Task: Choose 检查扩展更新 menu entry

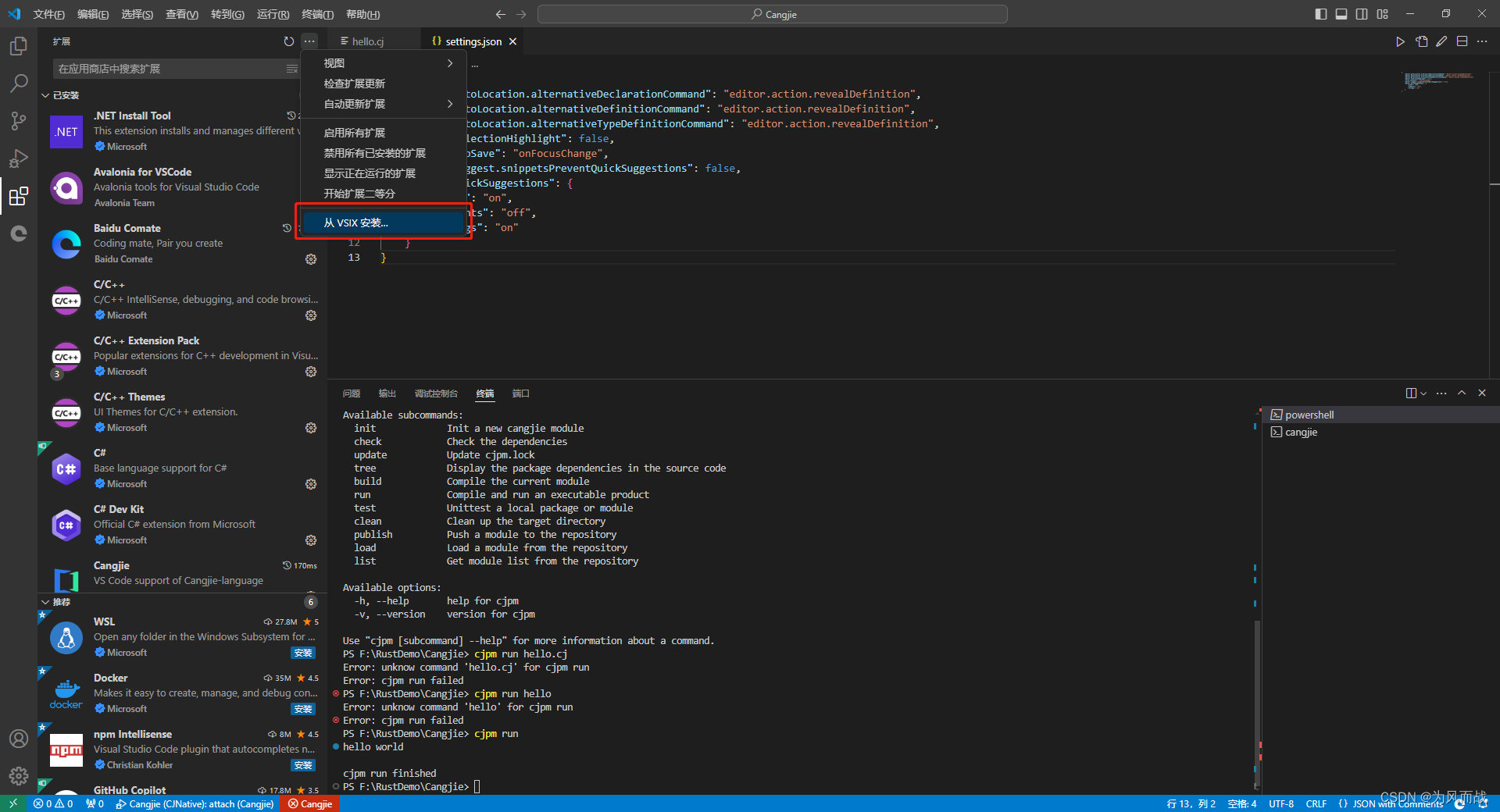Action: coord(384,84)
